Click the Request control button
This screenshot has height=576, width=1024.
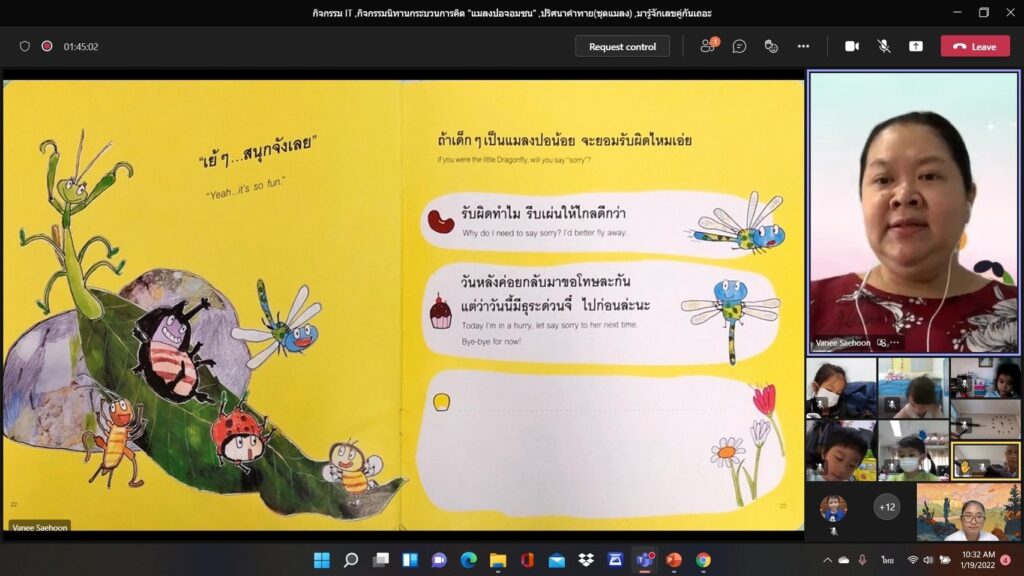click(x=622, y=46)
